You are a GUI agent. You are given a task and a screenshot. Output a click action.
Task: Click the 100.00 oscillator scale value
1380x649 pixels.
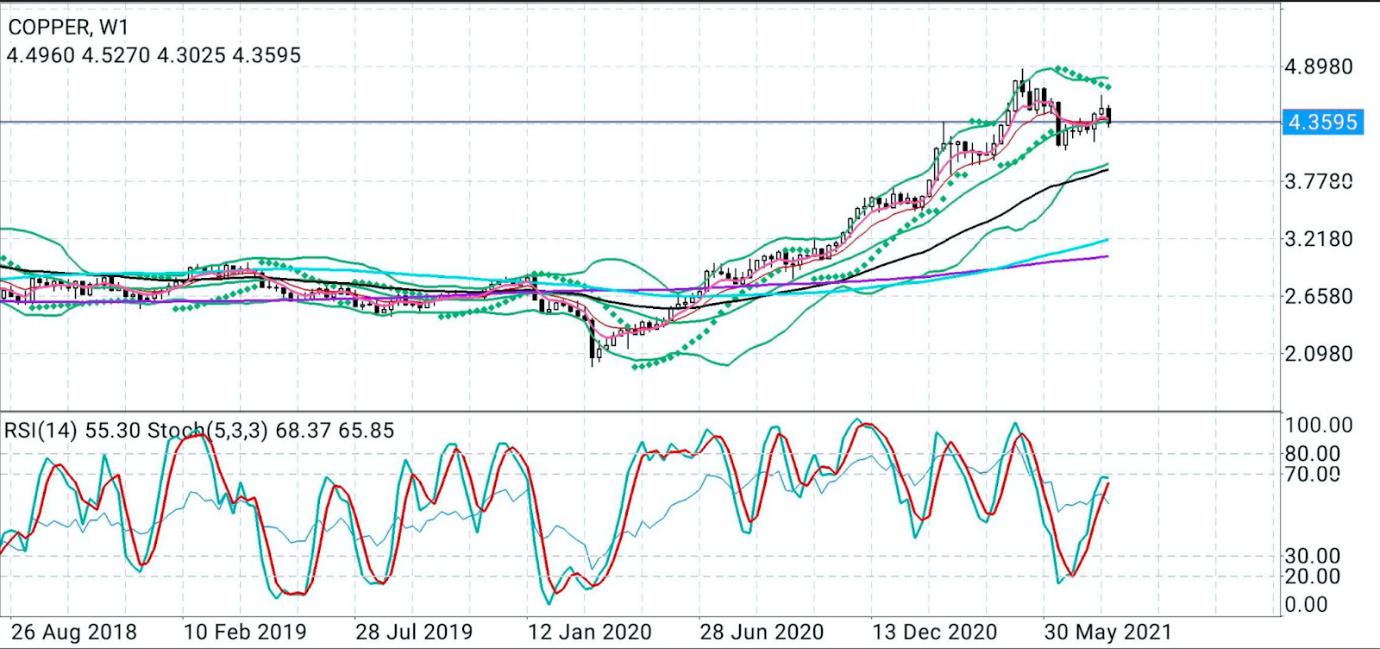pyautogui.click(x=1320, y=425)
